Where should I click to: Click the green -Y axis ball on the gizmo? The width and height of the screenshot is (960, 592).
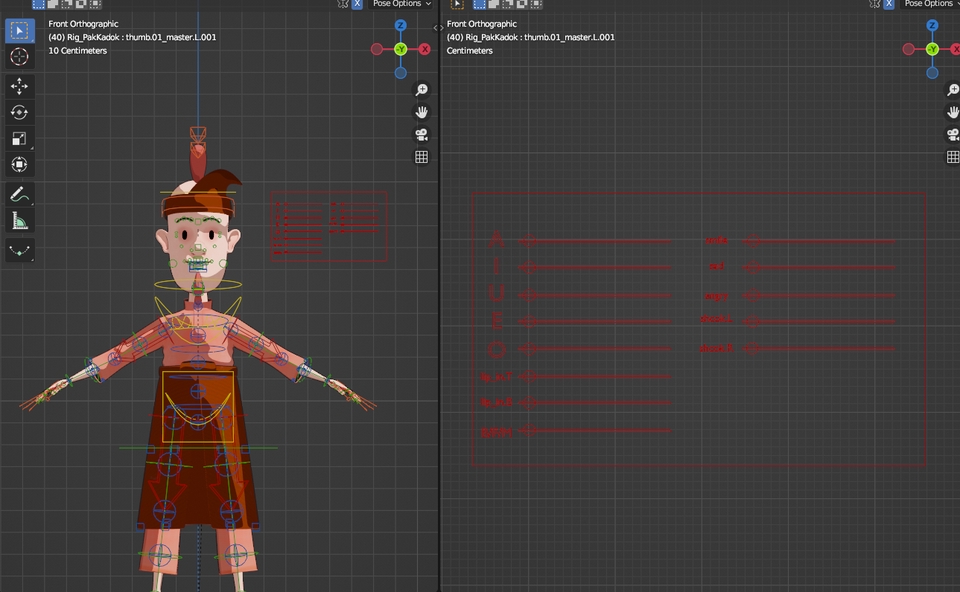tap(399, 48)
